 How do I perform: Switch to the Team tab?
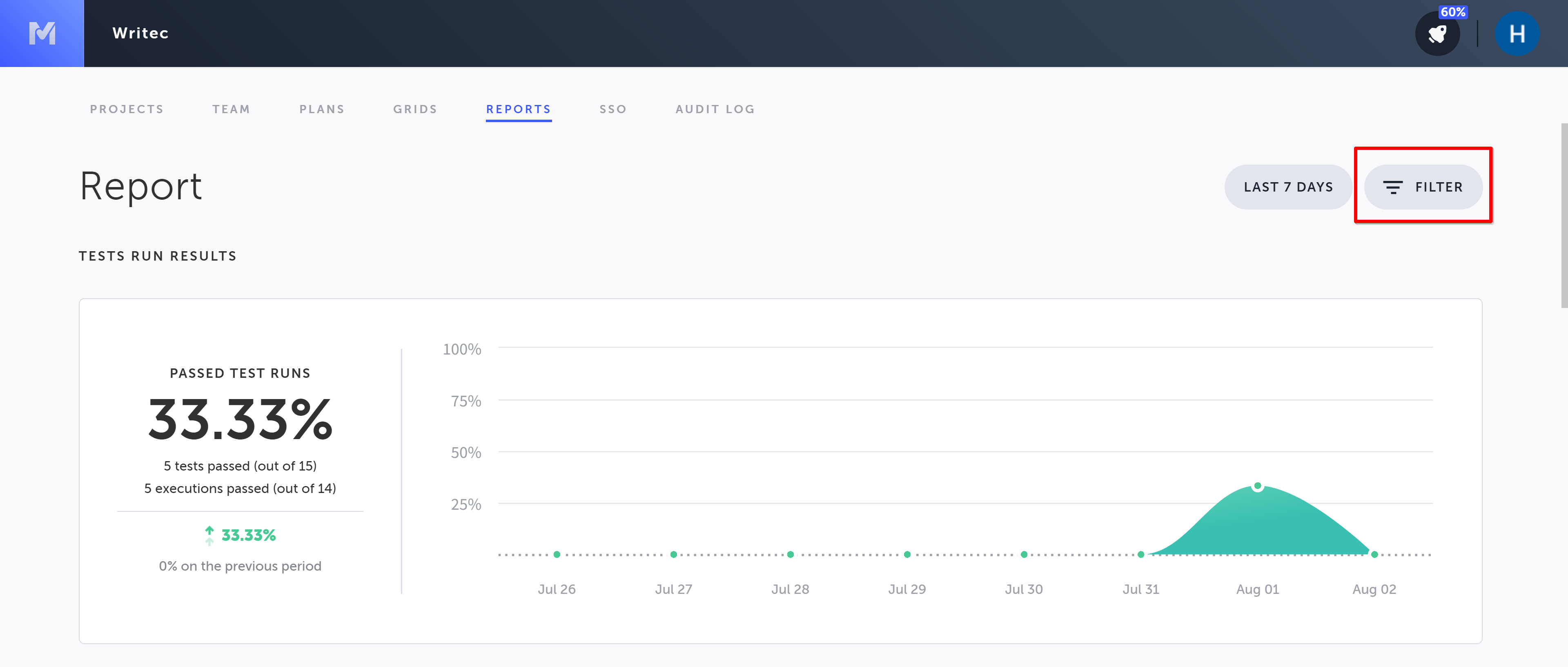click(231, 109)
